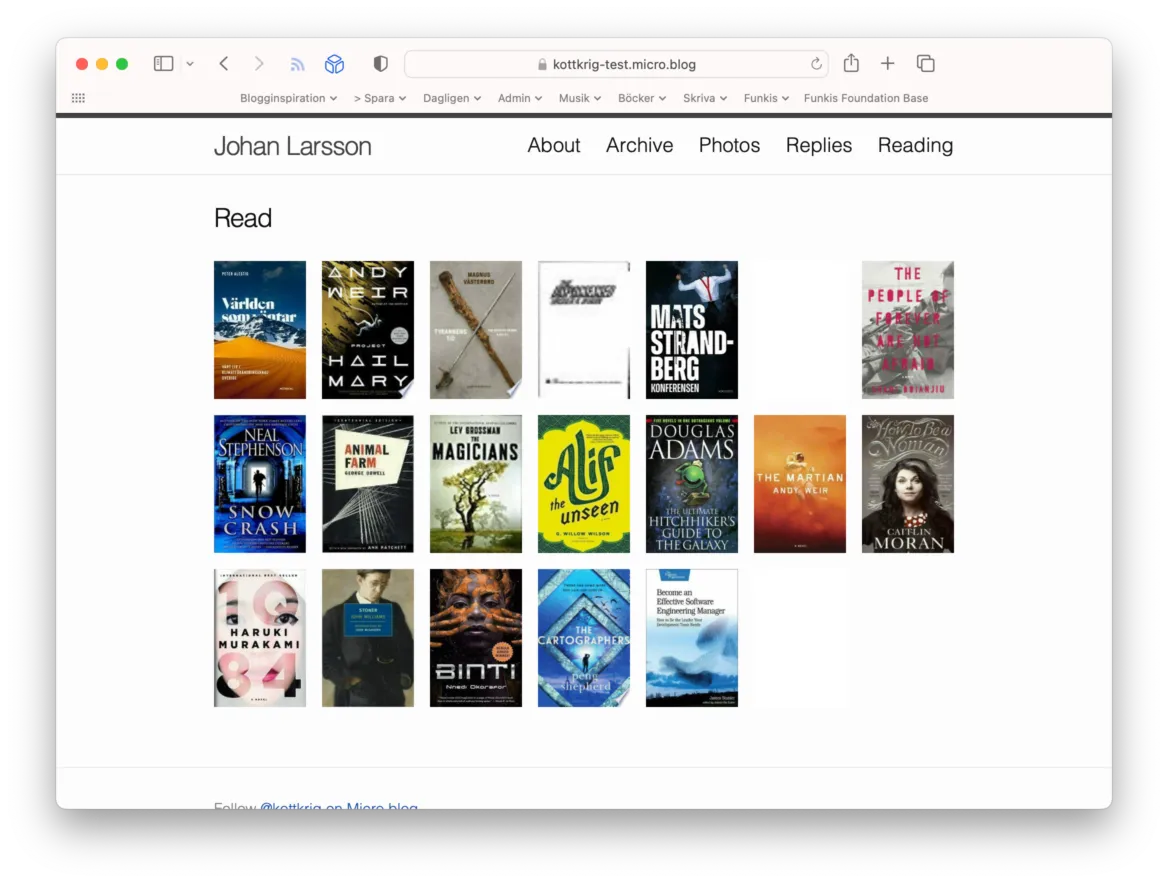Viewport: 1168px width, 883px height.
Task: Click the RSS feed extension icon
Action: 297,64
